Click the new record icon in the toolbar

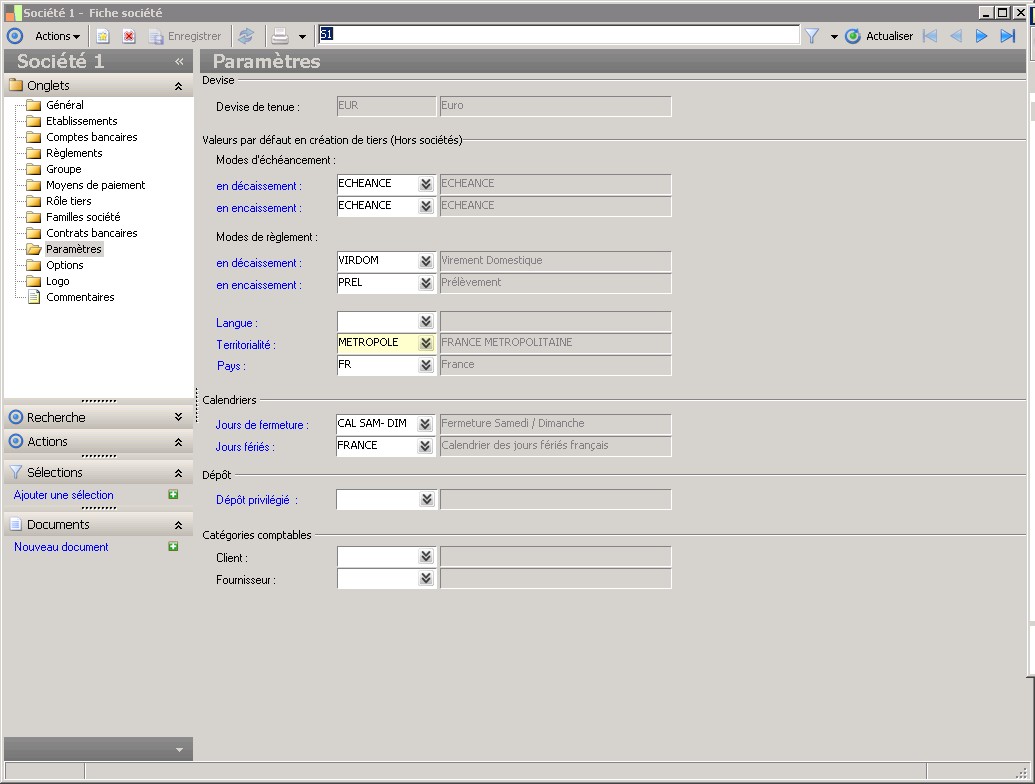click(103, 36)
